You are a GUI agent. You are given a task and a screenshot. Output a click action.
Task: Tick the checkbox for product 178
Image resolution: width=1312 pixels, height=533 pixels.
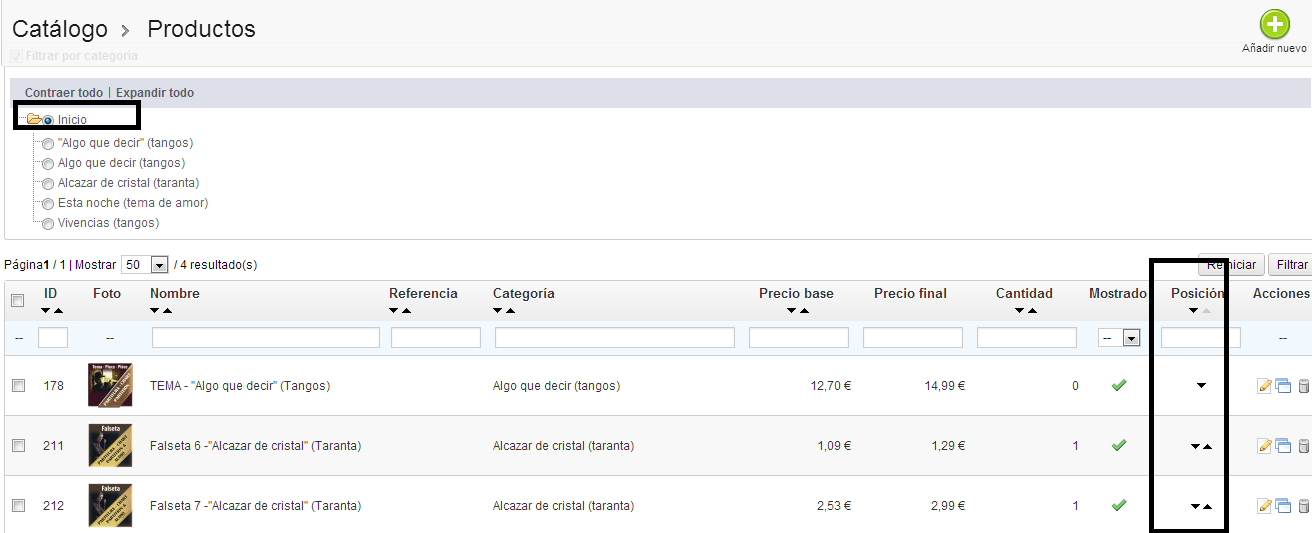(18, 386)
